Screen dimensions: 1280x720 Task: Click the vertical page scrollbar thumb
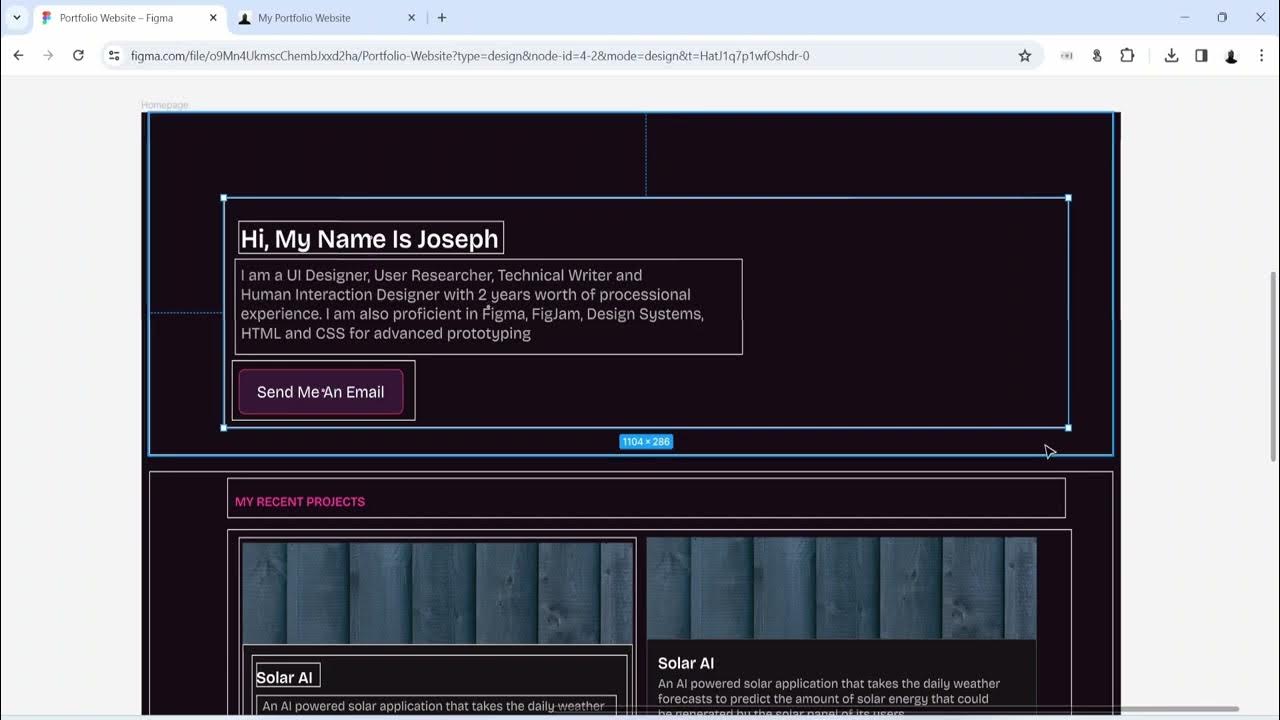[1273, 366]
